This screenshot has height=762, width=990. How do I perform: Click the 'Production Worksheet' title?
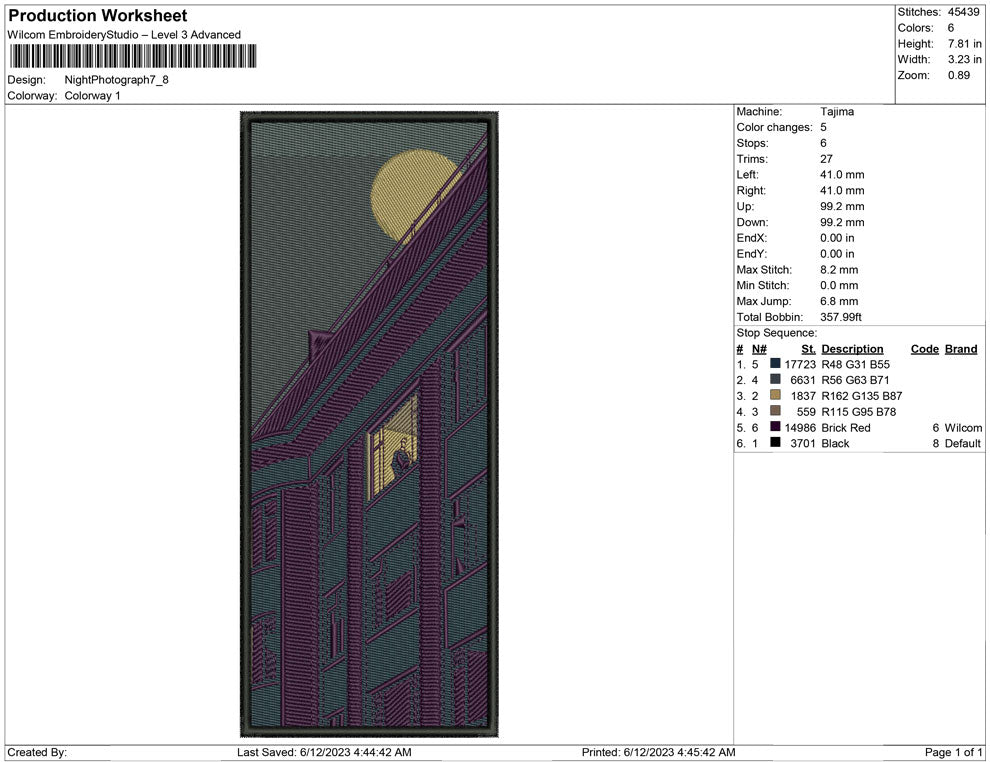click(x=98, y=16)
